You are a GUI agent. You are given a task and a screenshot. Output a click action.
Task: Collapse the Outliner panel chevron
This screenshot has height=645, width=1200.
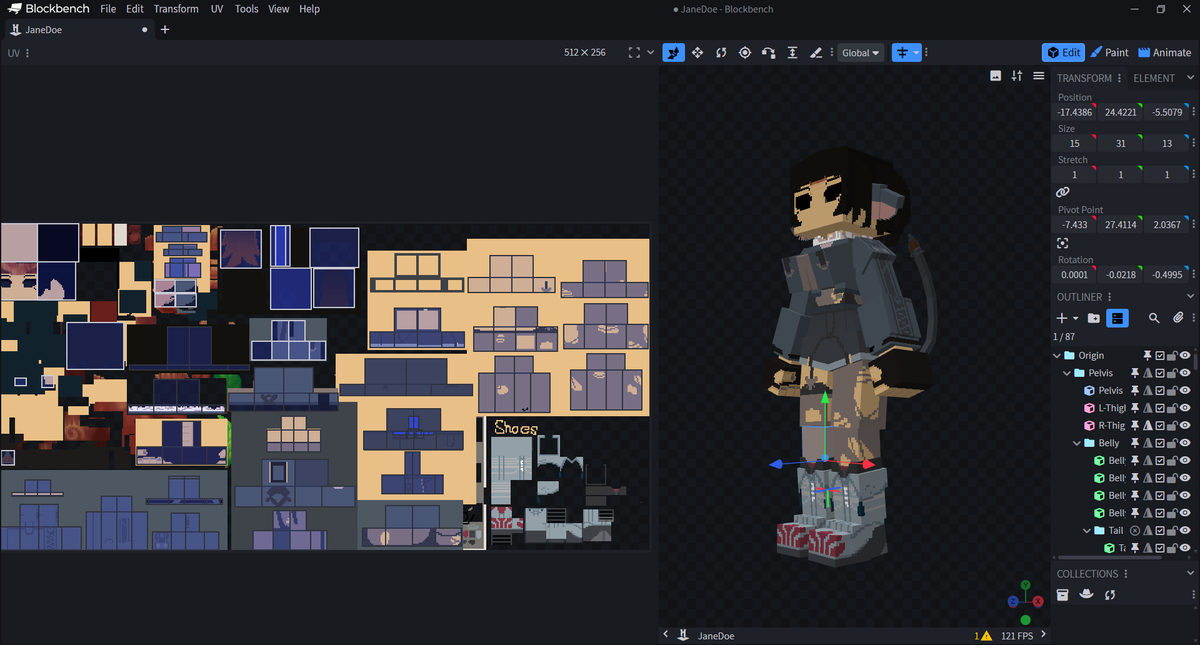1190,297
